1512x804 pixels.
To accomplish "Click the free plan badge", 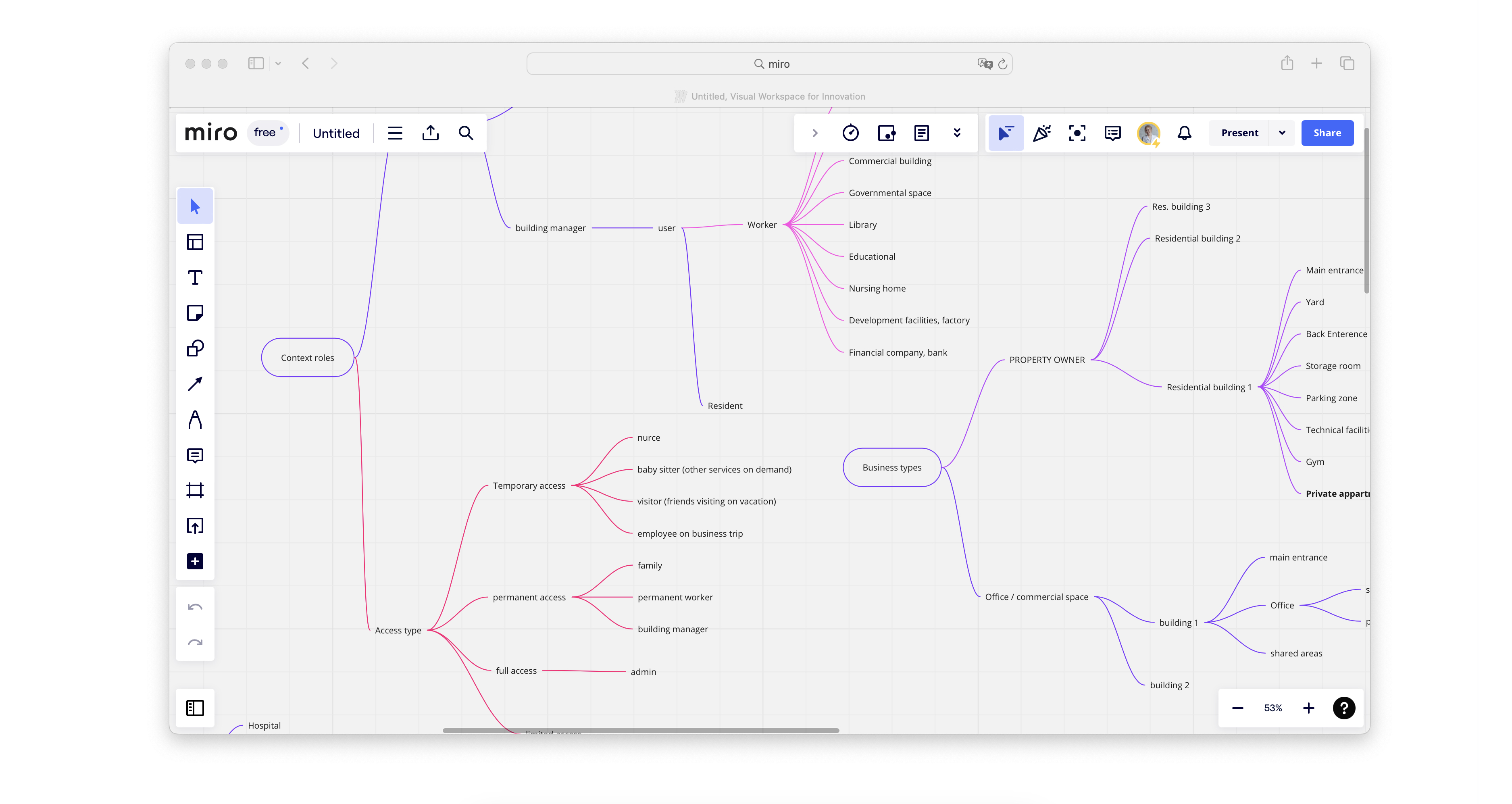I will 268,133.
